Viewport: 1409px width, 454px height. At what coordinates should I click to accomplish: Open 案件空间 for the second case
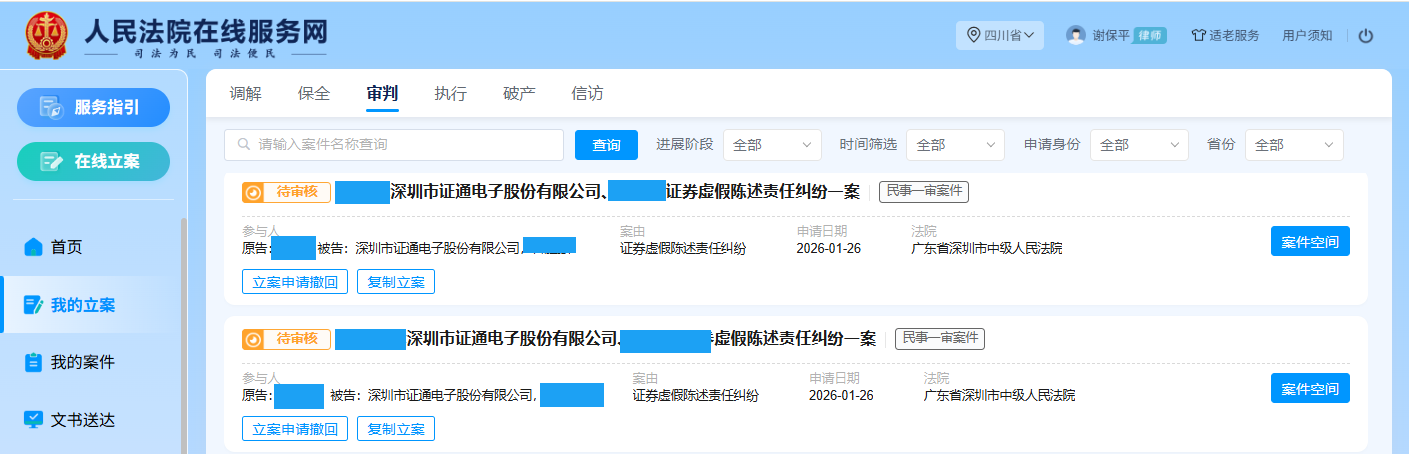pyautogui.click(x=1310, y=388)
